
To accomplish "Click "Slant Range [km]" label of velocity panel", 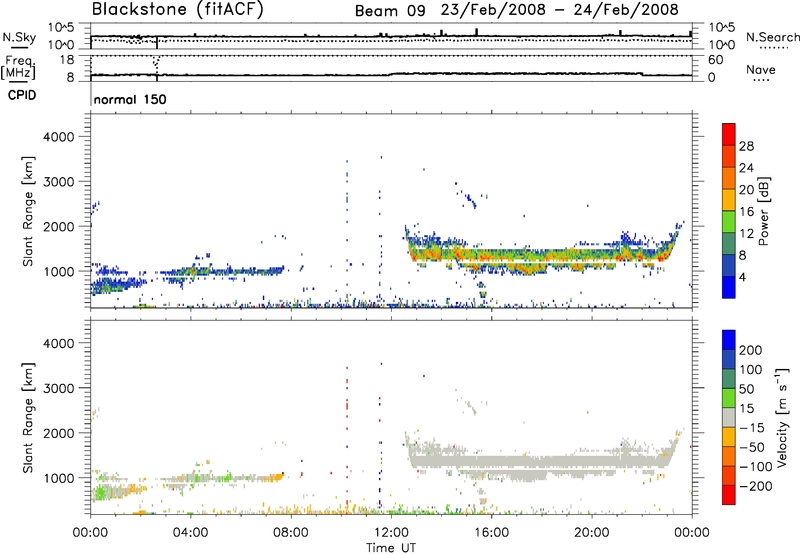I will 28,418.
